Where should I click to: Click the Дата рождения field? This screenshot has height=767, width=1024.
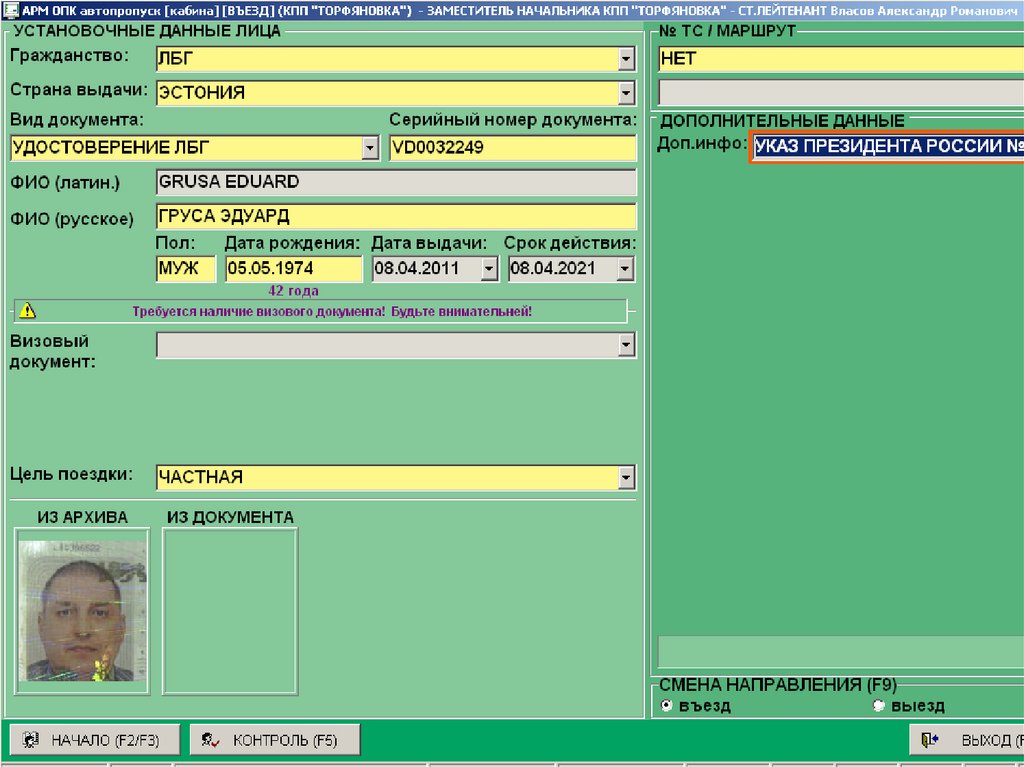[293, 268]
